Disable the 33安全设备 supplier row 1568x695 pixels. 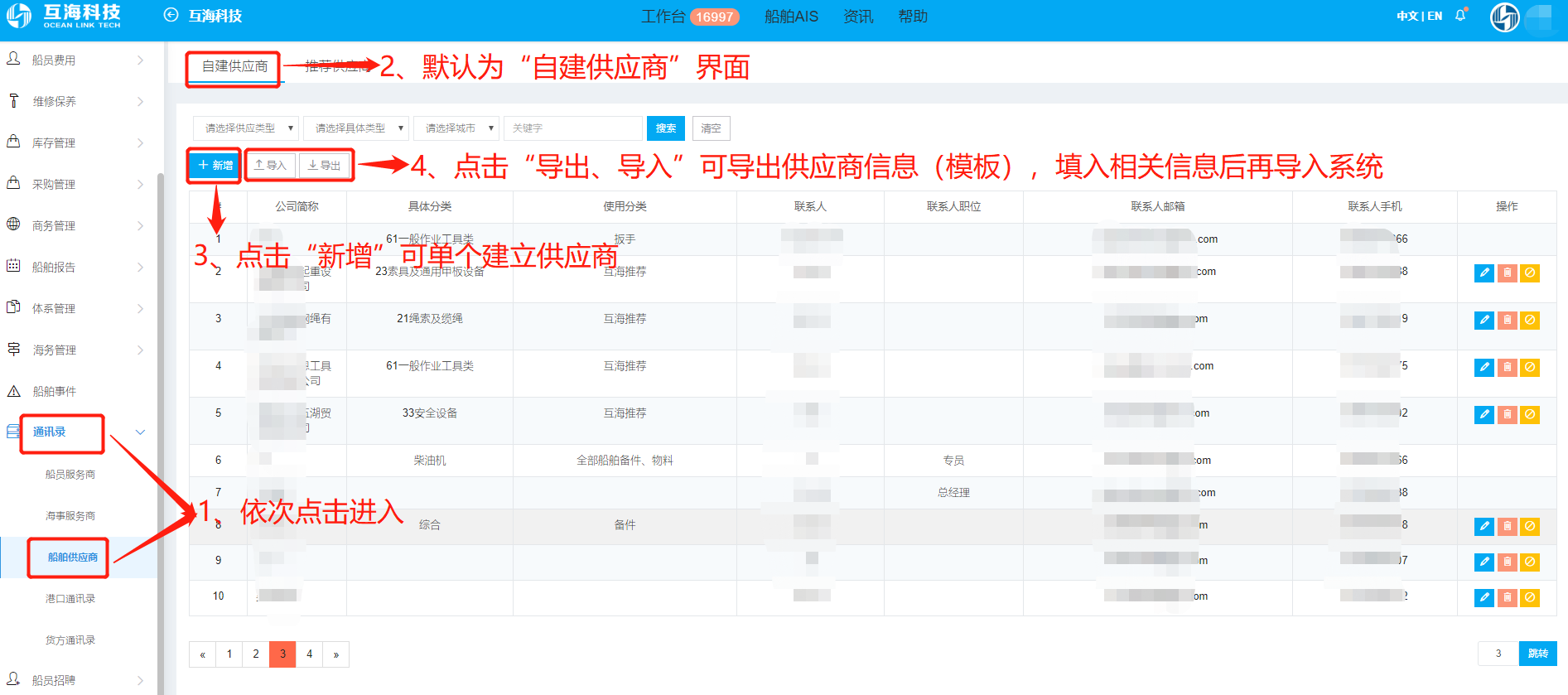(1530, 414)
